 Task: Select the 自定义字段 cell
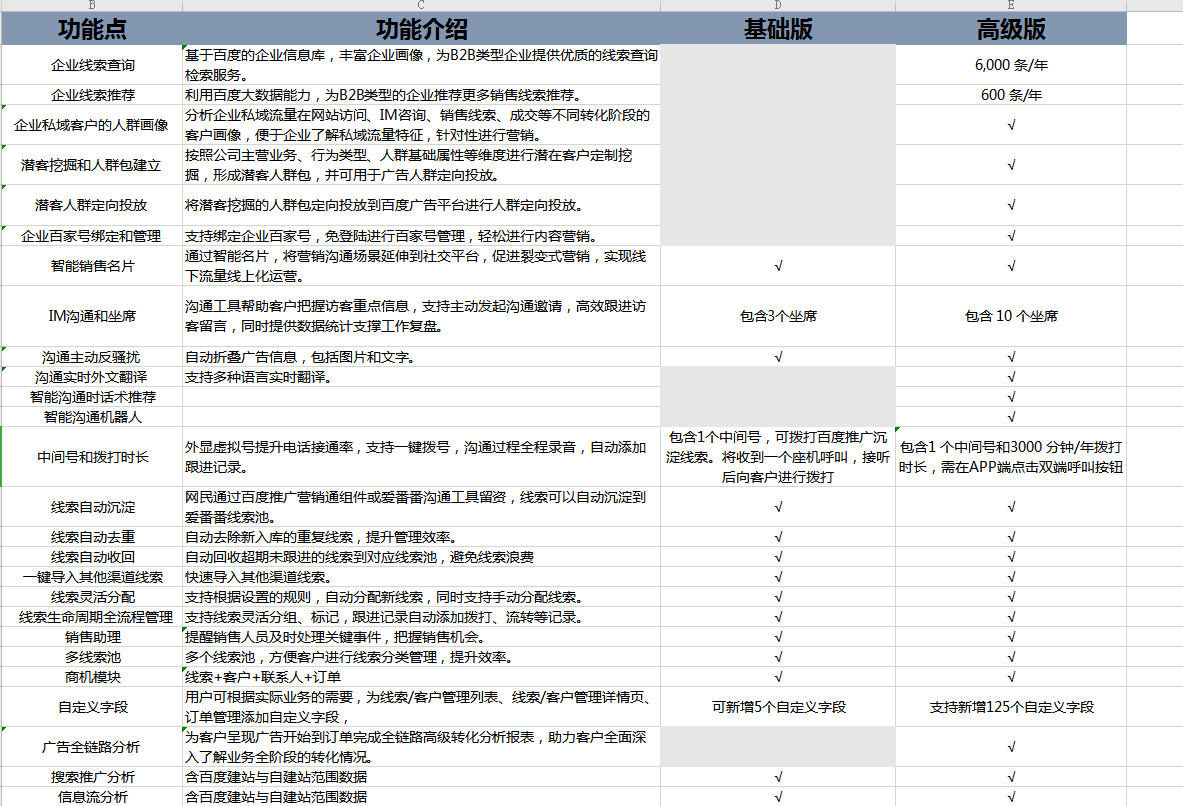coord(92,707)
